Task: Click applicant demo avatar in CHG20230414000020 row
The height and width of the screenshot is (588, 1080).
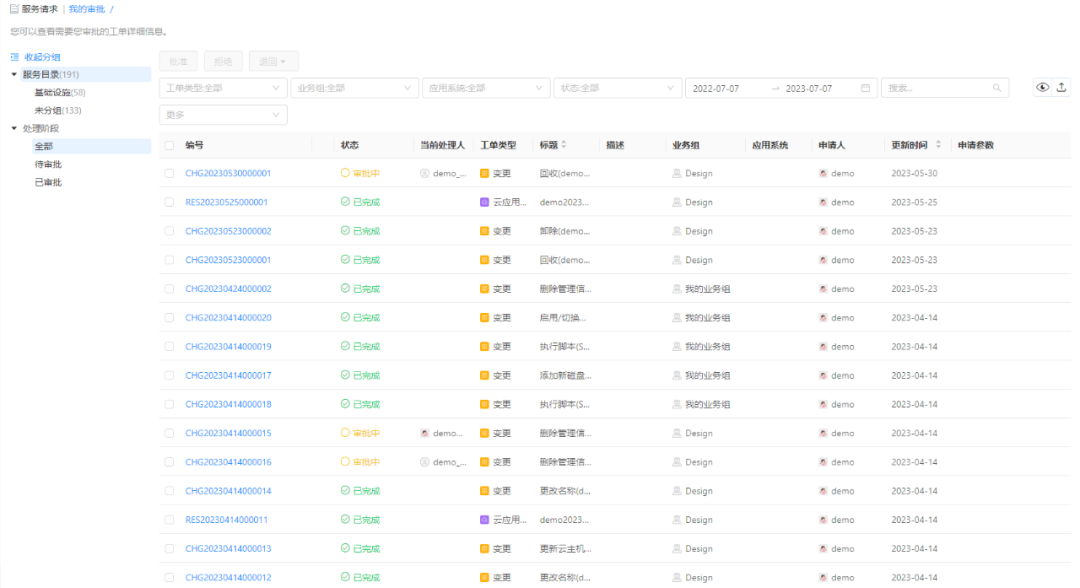Action: click(x=823, y=317)
